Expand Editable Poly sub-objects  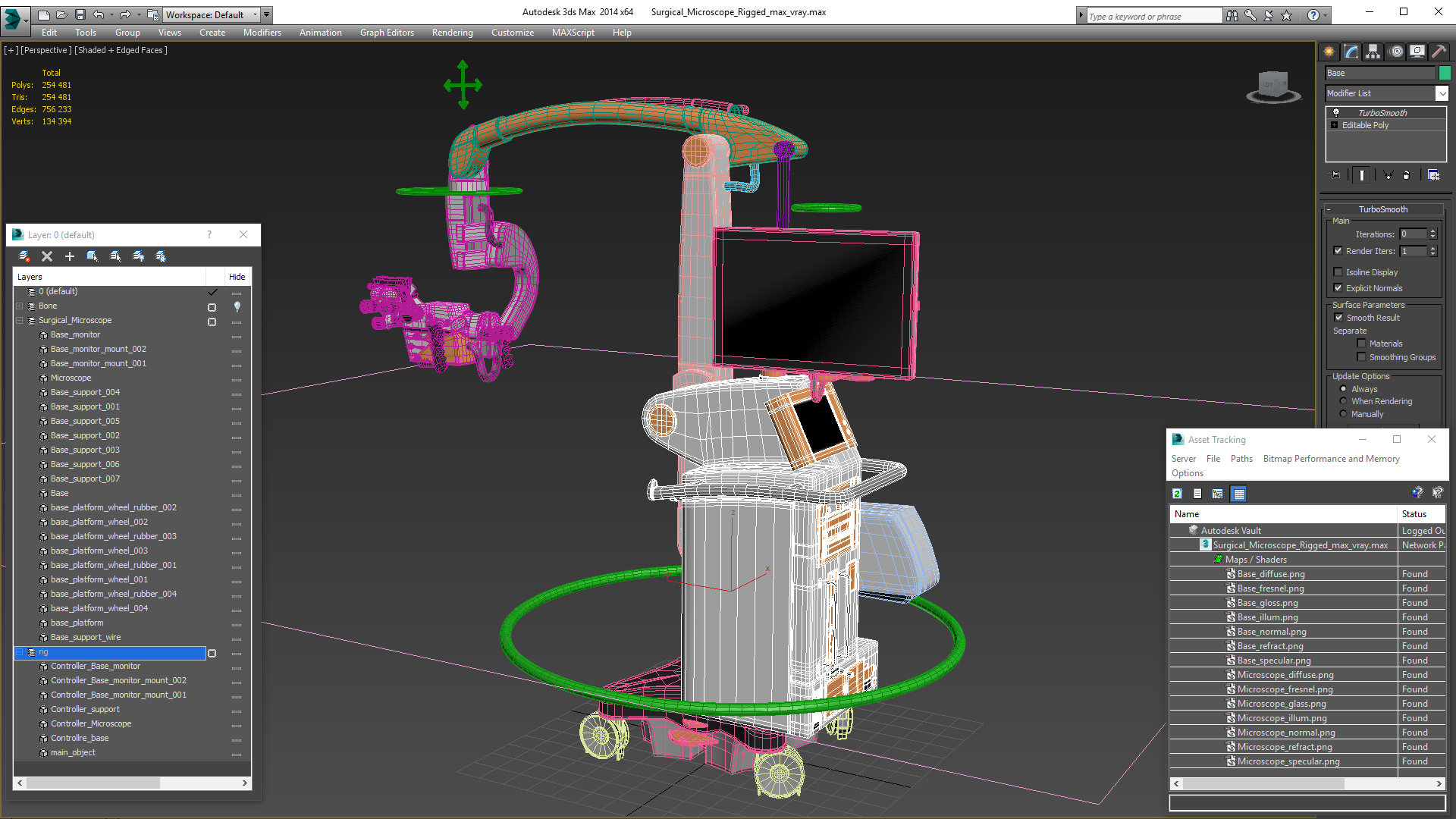[x=1335, y=125]
